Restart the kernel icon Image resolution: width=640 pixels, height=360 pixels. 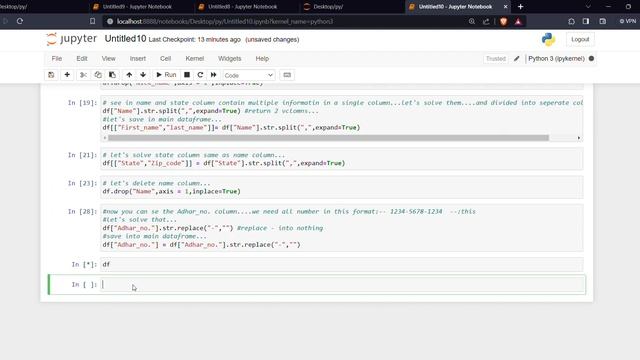point(200,75)
